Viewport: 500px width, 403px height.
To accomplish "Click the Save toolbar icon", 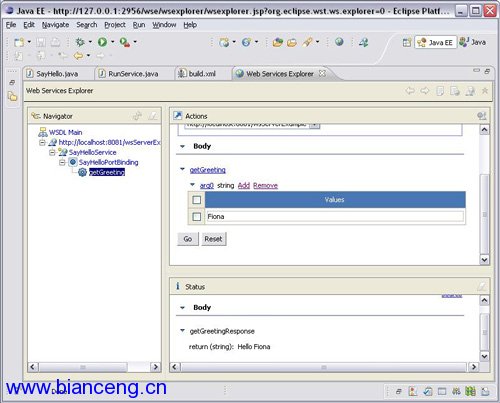I will tap(41, 42).
